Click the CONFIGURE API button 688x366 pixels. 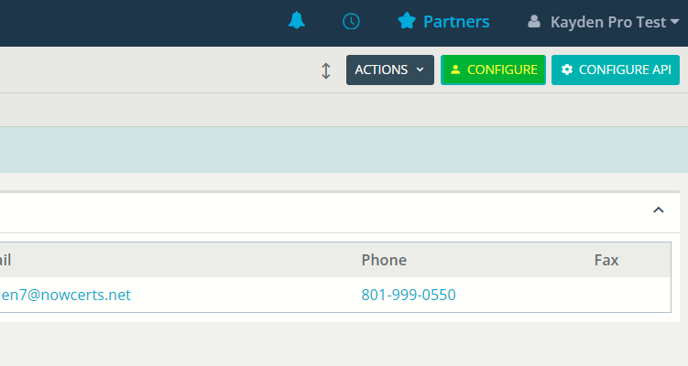616,70
